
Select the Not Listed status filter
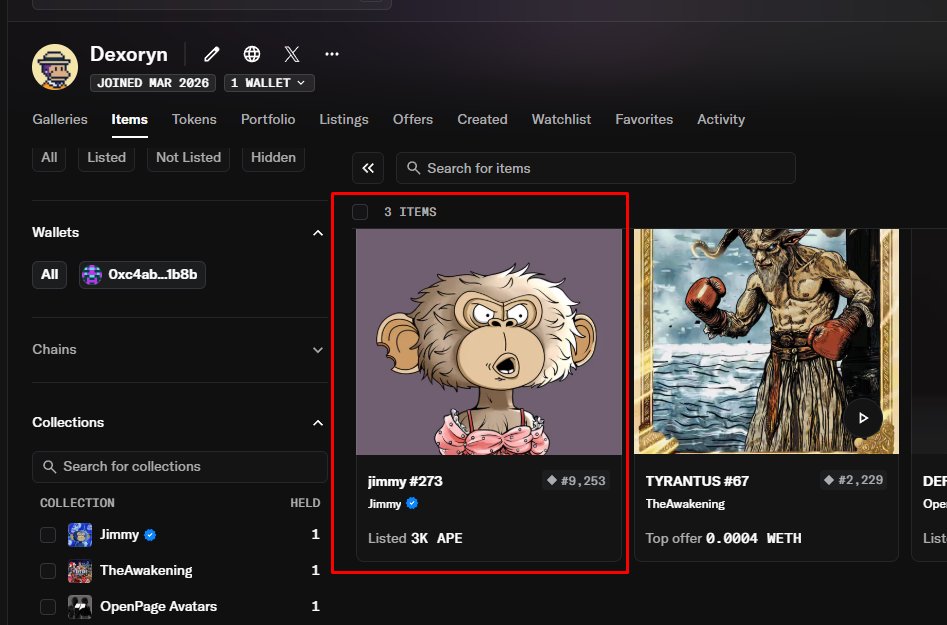(188, 158)
